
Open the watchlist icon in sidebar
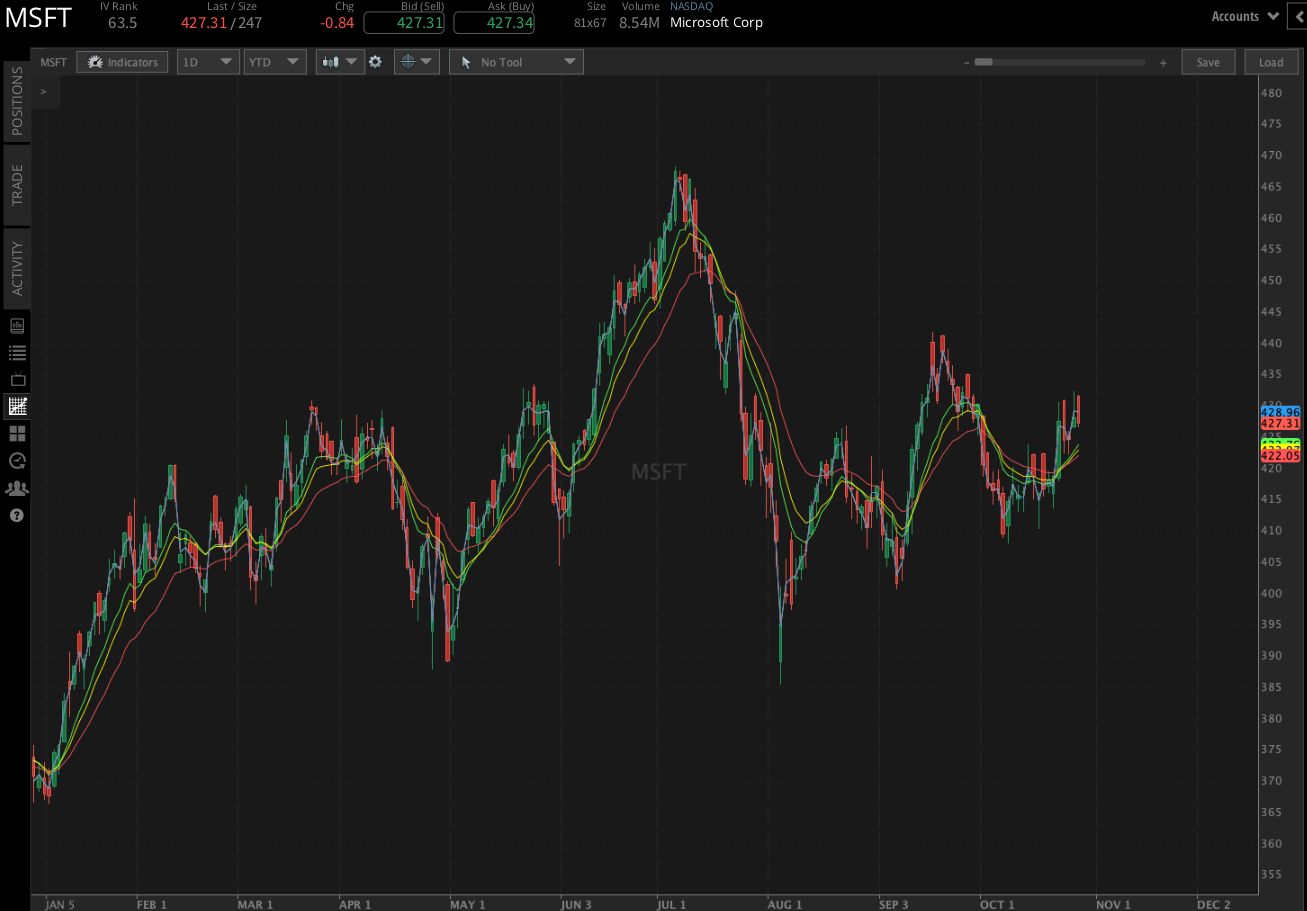coord(16,352)
